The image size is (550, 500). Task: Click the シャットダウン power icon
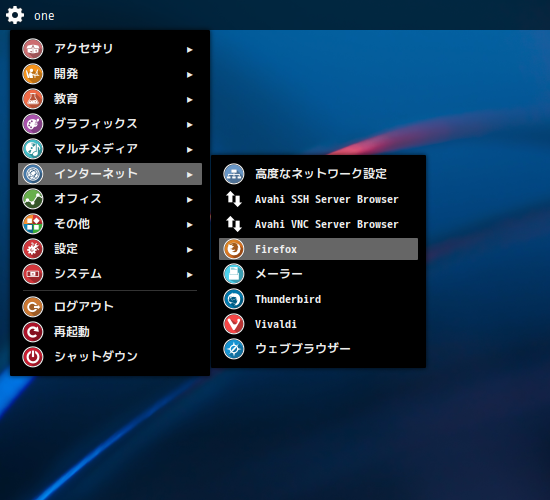click(x=33, y=357)
